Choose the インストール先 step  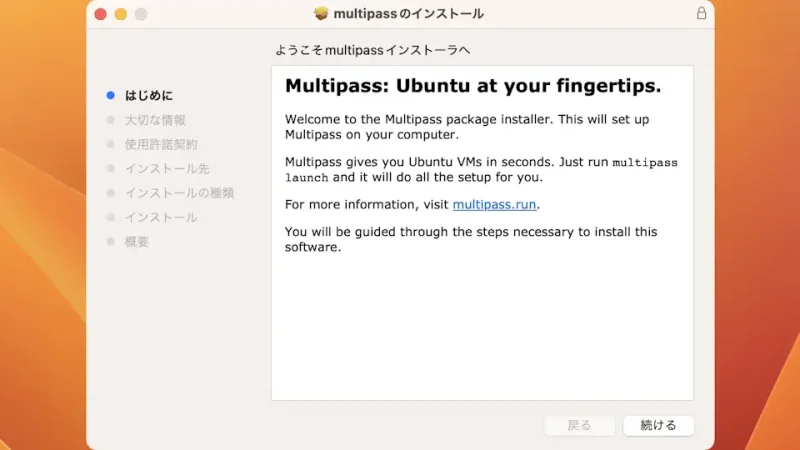point(166,168)
